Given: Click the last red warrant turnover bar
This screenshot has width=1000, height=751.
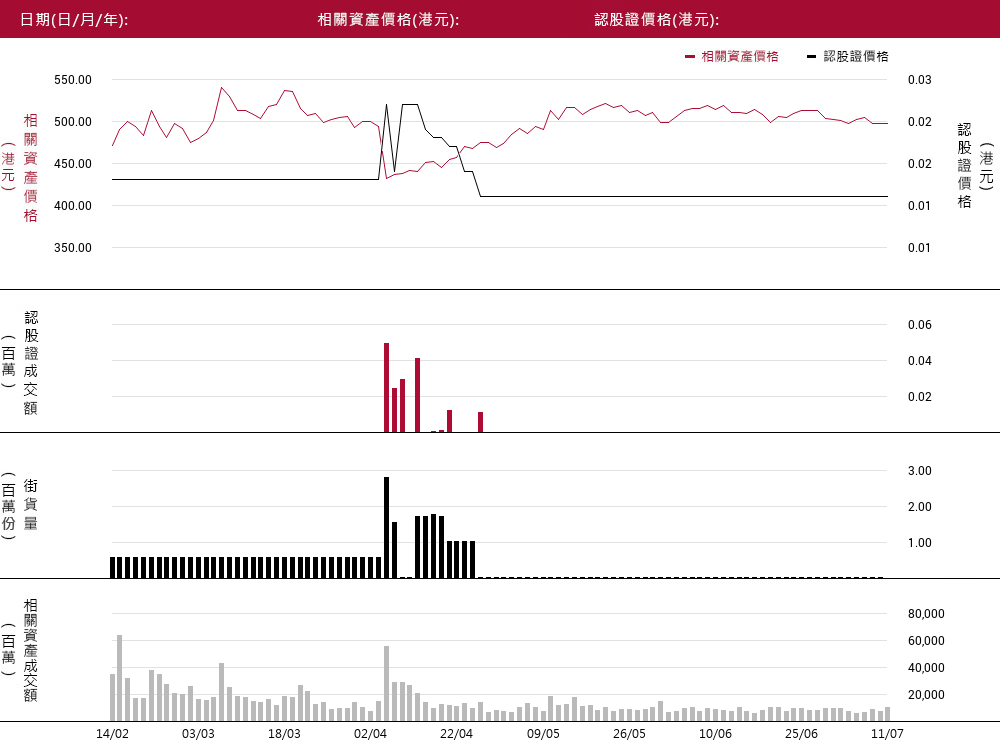Looking at the screenshot, I should (x=480, y=422).
